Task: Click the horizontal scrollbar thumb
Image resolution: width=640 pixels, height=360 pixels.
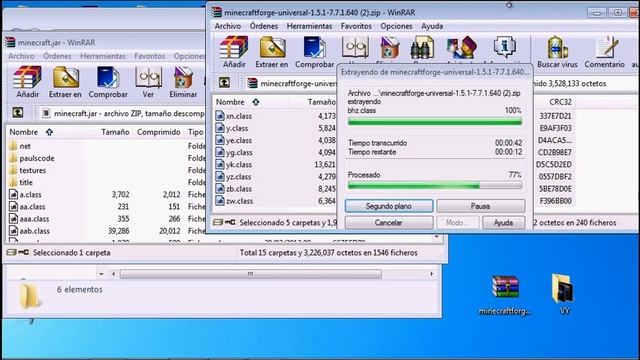Action: 251,274
